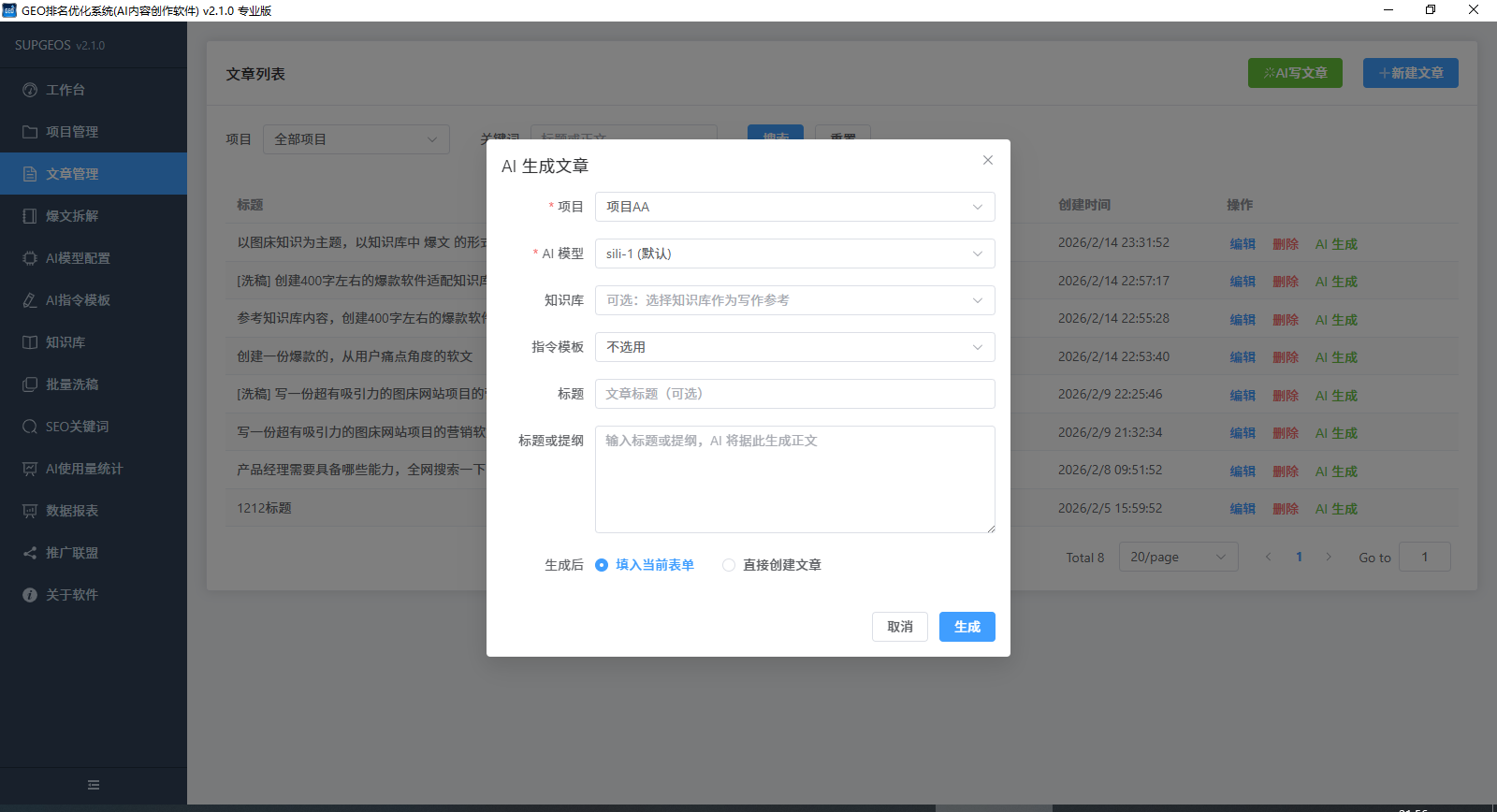Click AI 生成 for the 22:55:28 article
Screen dimensions: 1497x812
point(1336,320)
